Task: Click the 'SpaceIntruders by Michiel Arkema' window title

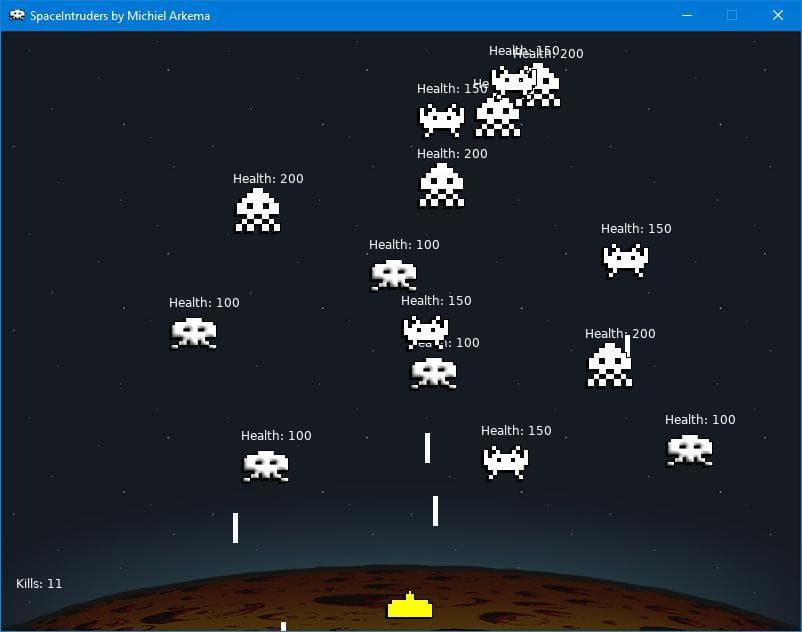Action: [120, 16]
